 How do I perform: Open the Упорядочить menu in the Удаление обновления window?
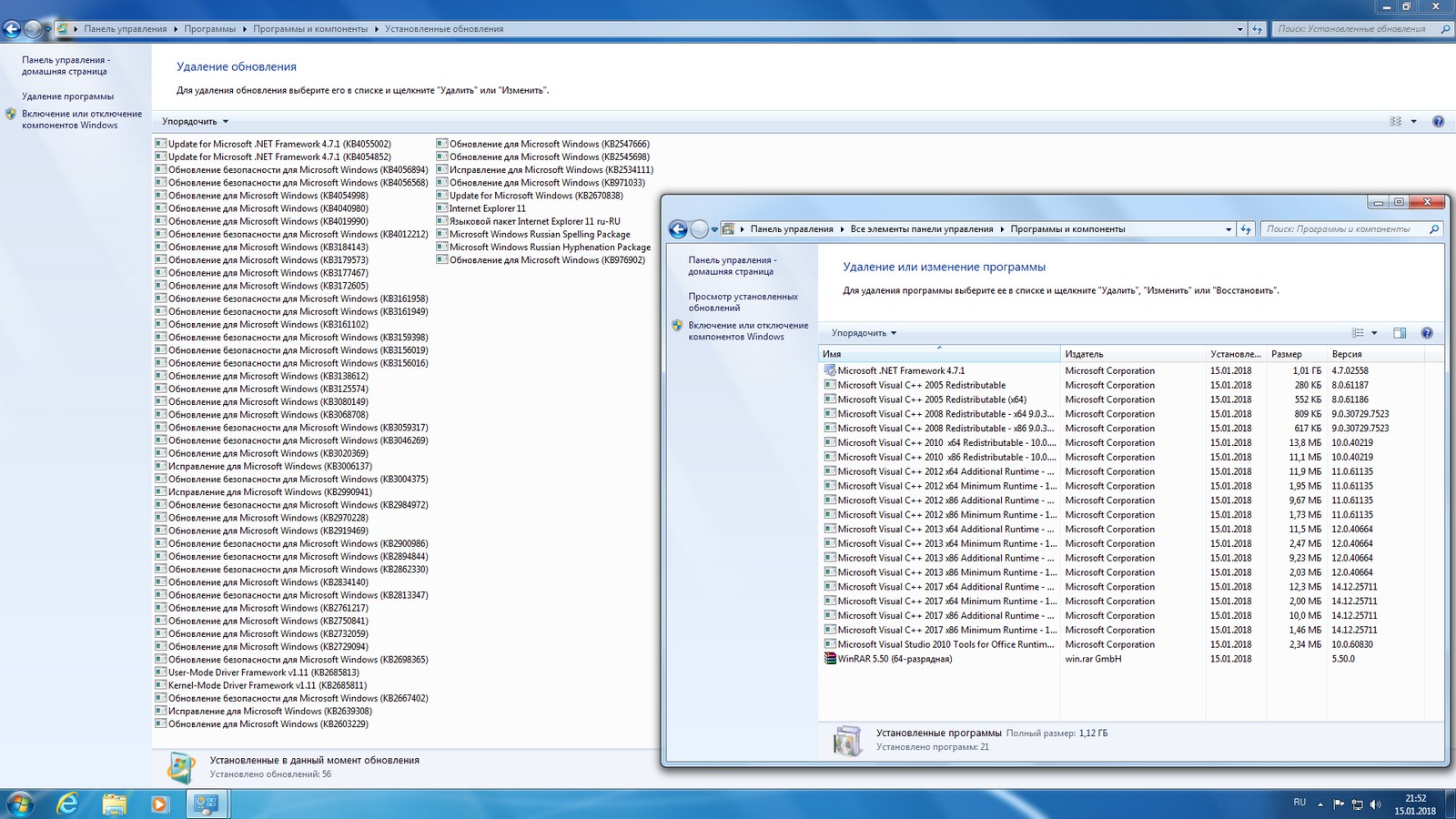(x=196, y=121)
